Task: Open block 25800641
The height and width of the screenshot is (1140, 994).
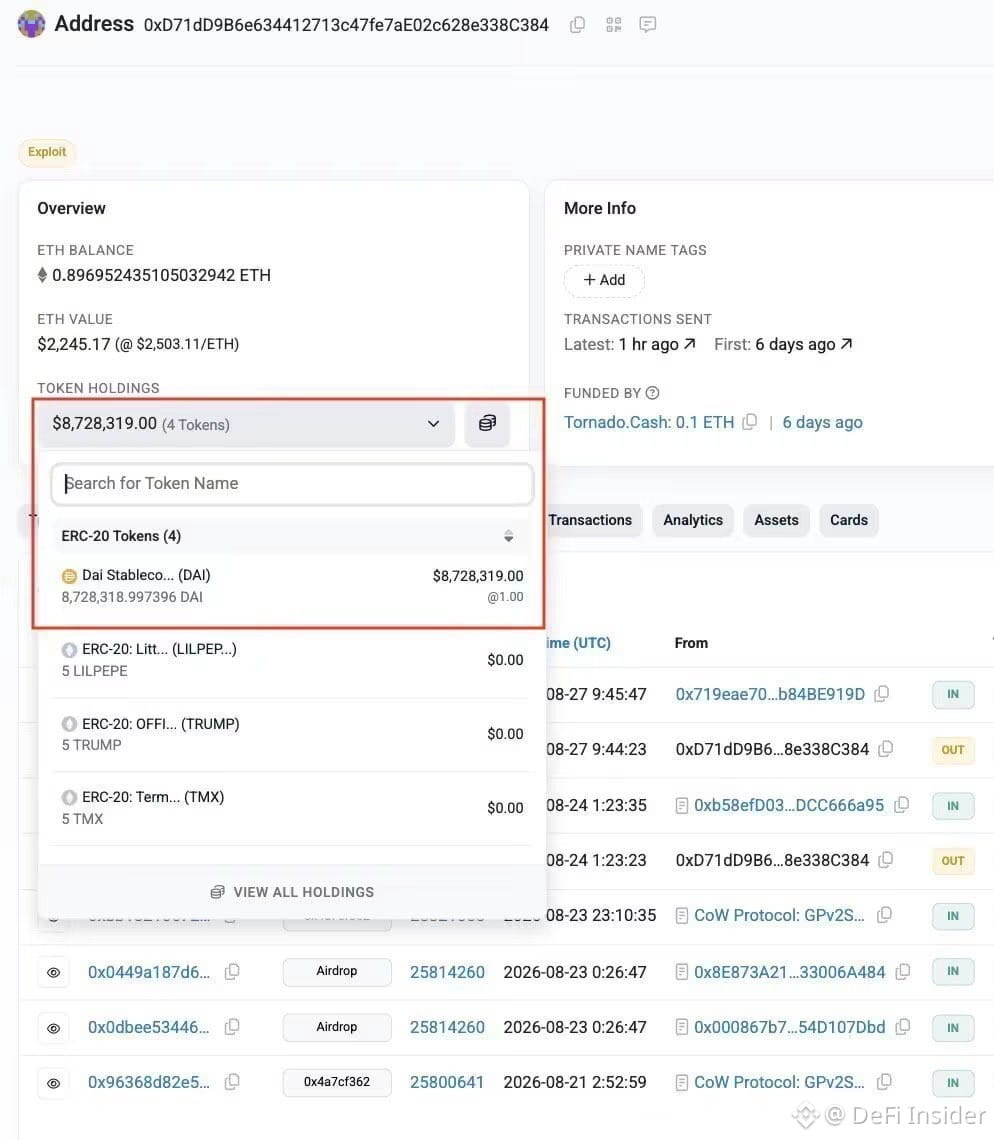Action: pos(446,1083)
